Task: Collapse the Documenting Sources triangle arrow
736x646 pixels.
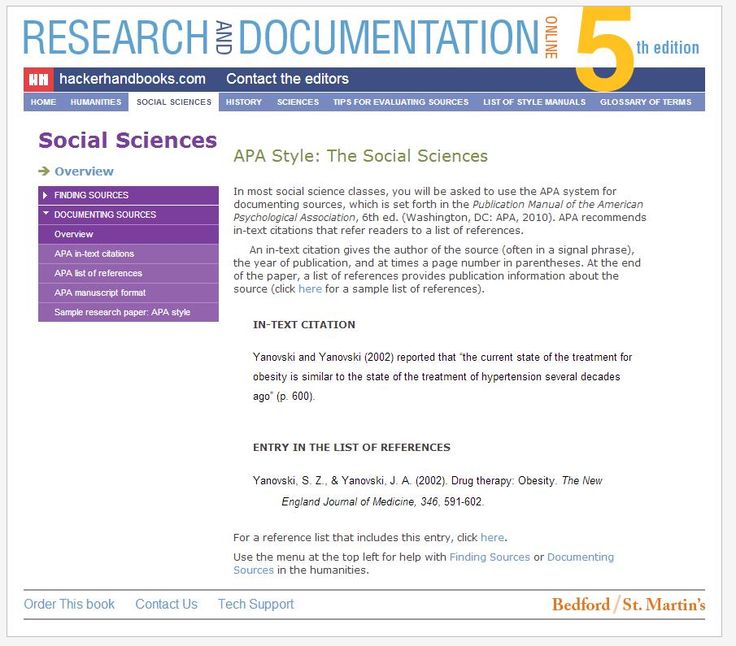Action: 46,213
